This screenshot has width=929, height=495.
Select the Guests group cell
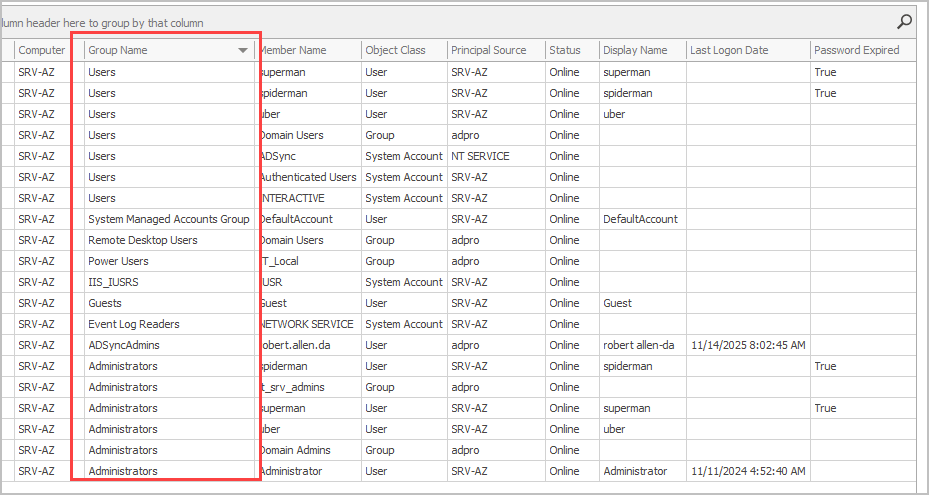[x=105, y=303]
